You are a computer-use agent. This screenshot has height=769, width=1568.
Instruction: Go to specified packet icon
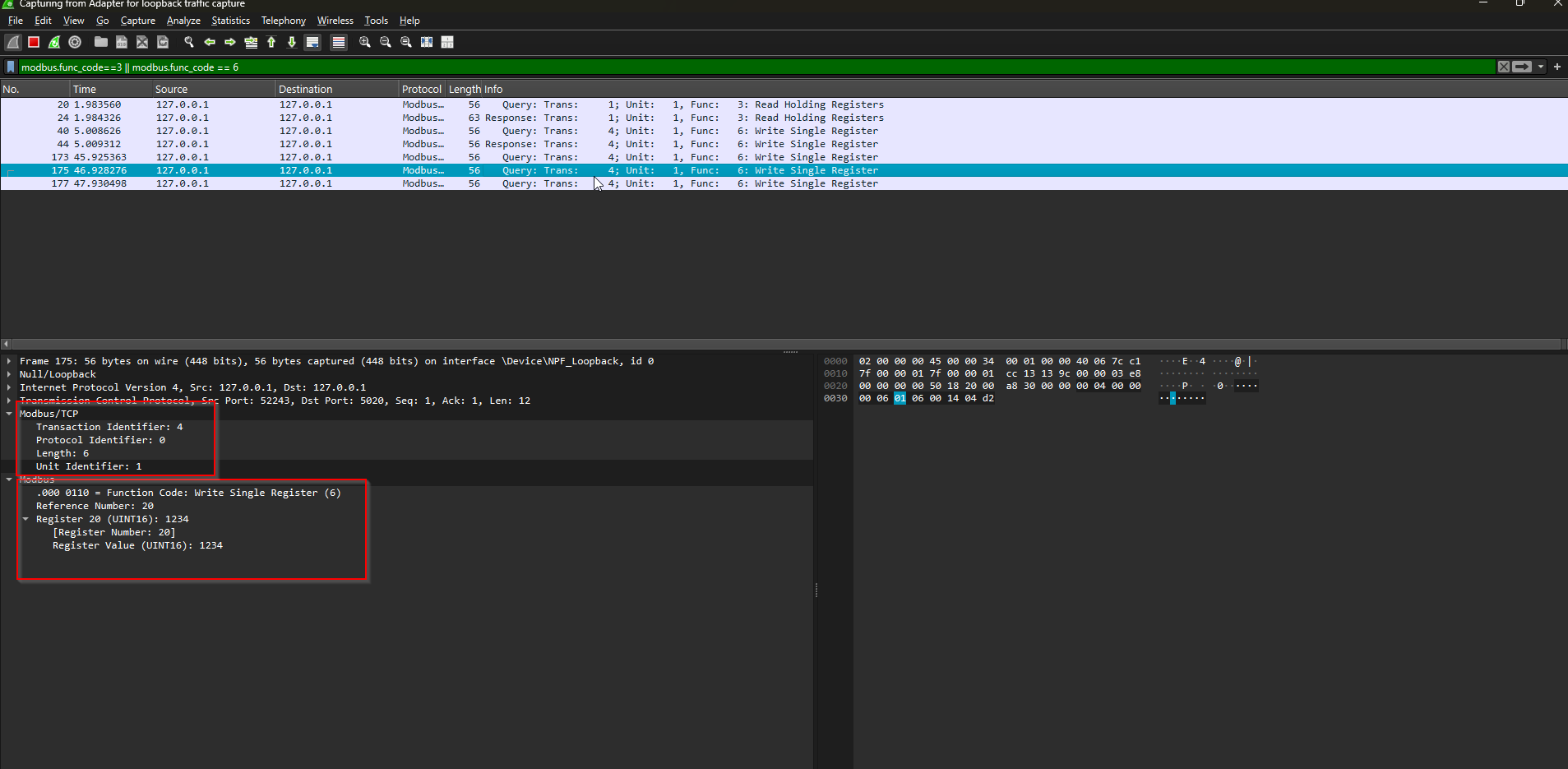pyautogui.click(x=251, y=42)
